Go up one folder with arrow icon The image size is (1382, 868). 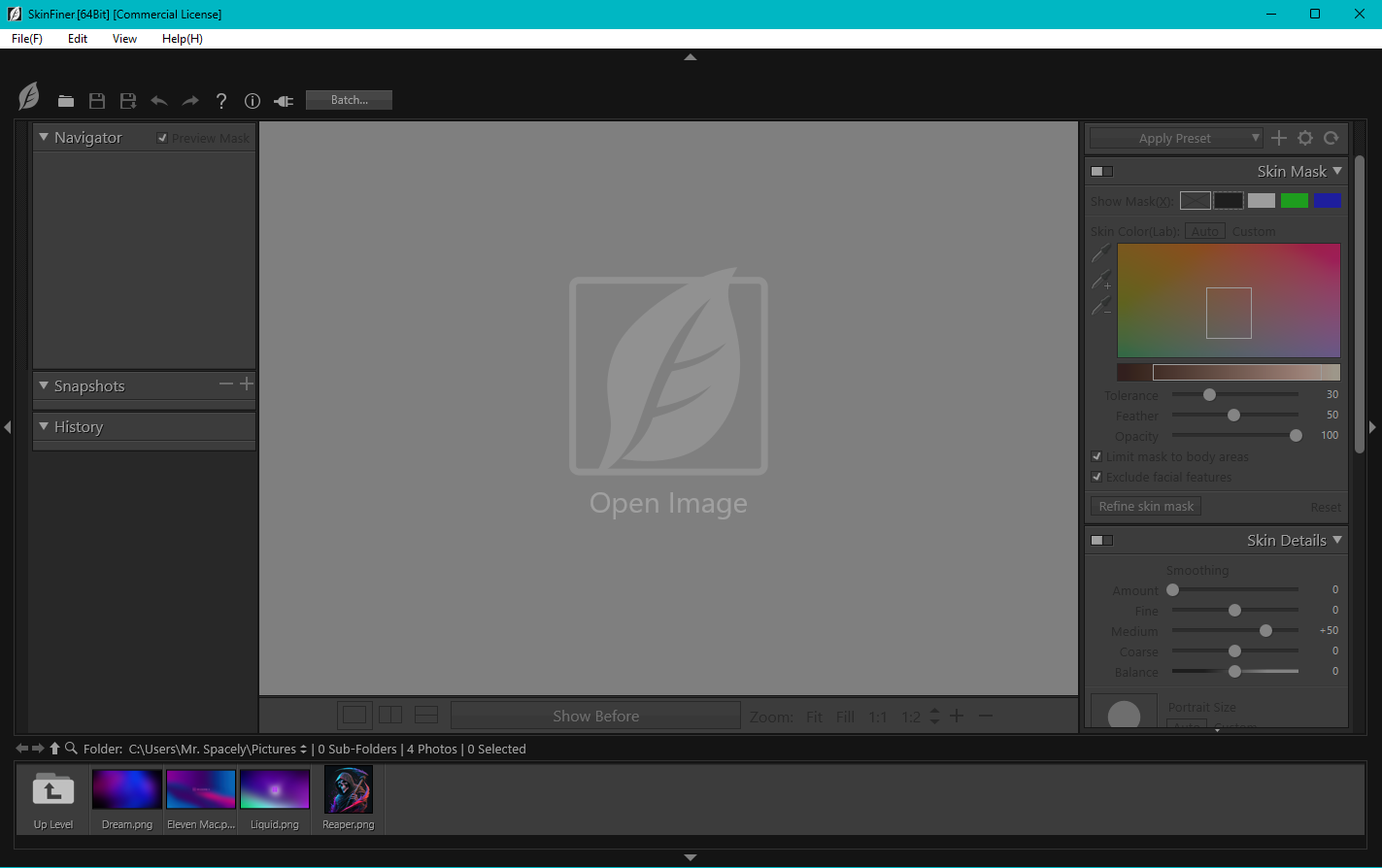(x=54, y=749)
